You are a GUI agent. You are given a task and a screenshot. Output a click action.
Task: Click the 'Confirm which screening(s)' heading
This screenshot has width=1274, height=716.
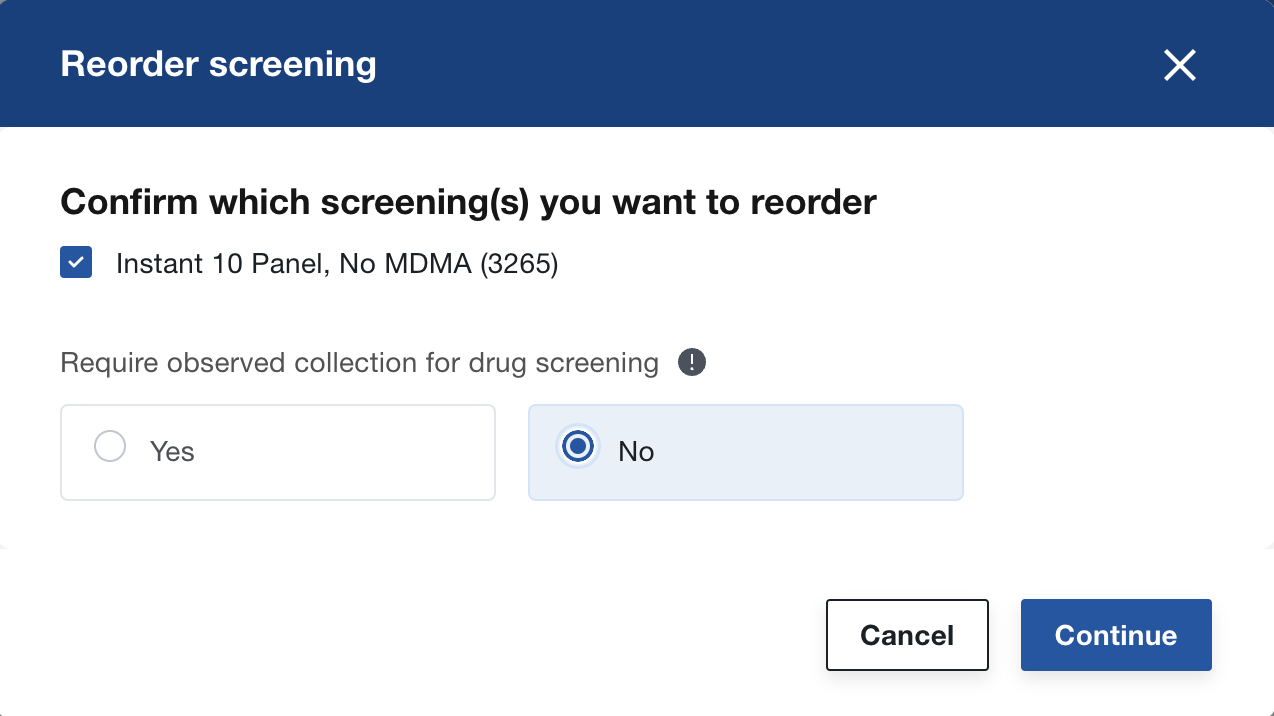coord(468,202)
